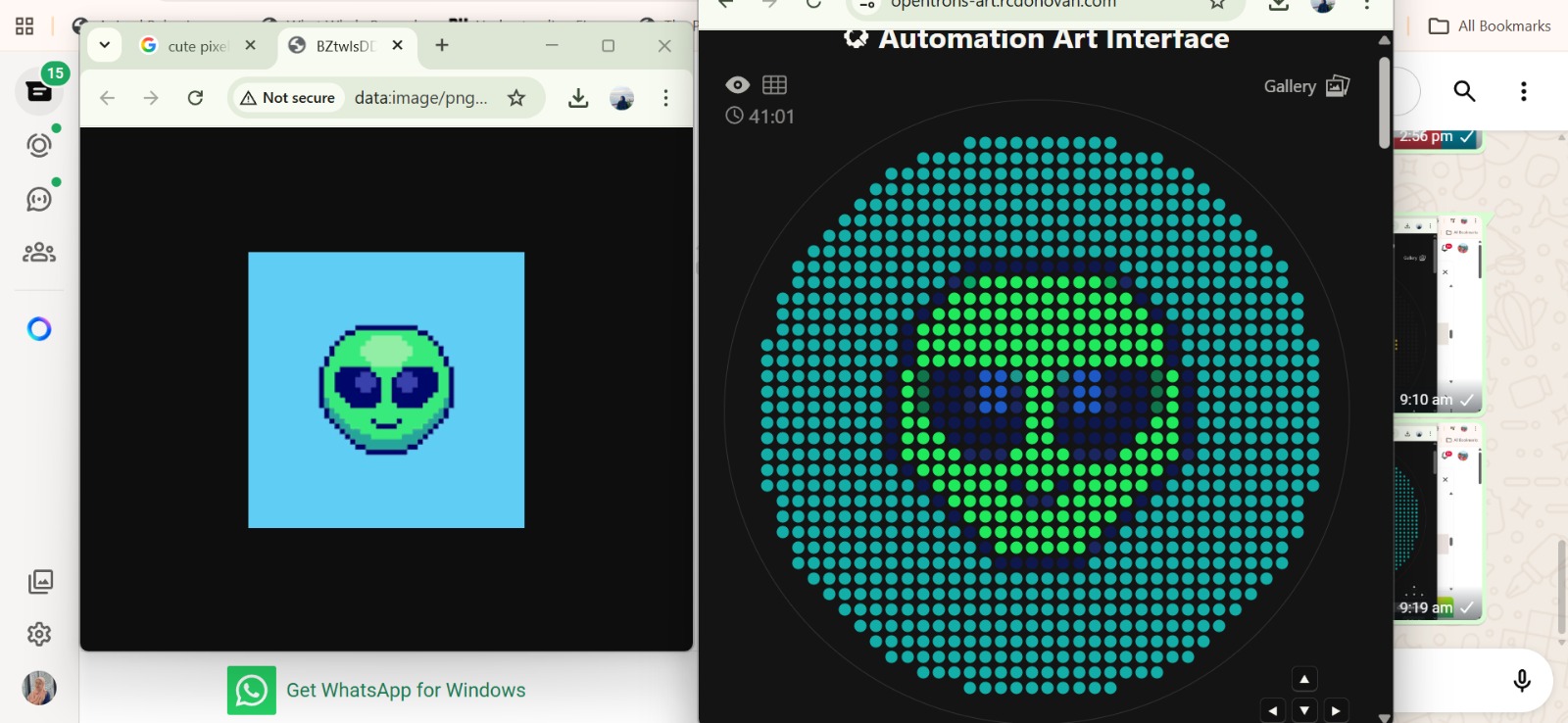Open WhatsApp settings gear

click(39, 634)
